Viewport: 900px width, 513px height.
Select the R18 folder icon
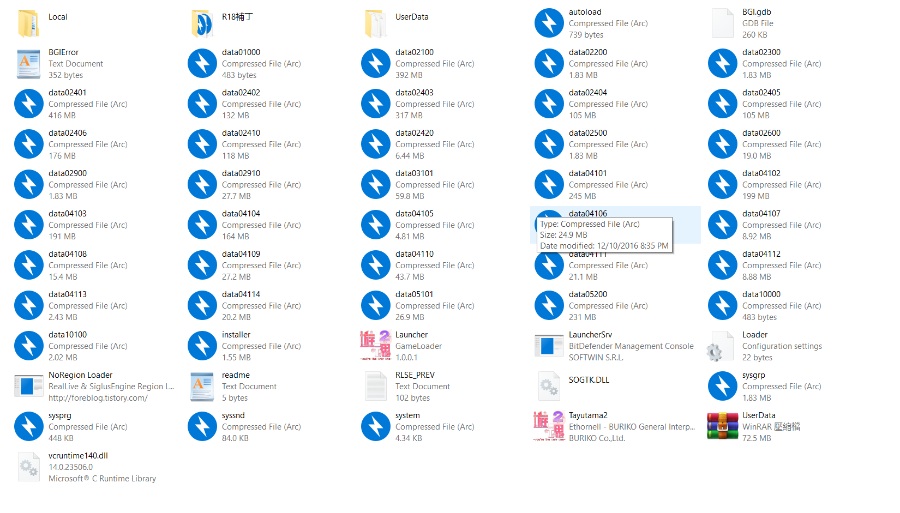(x=202, y=23)
